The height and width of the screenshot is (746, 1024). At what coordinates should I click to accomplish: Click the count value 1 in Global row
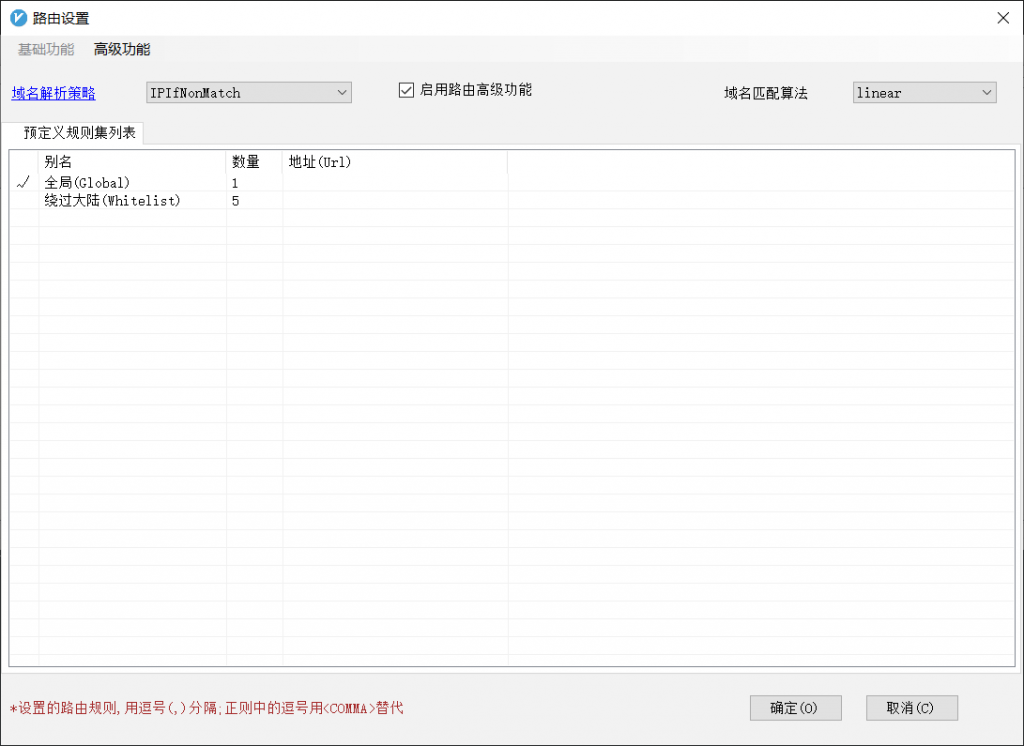click(x=236, y=183)
